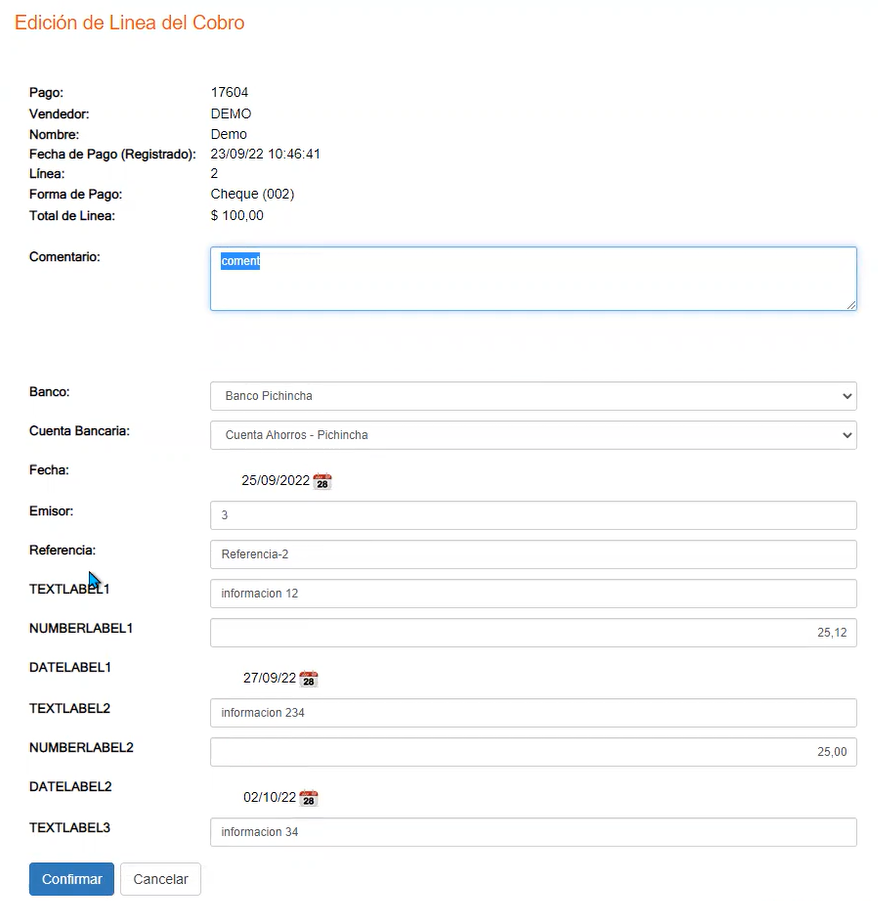Click the Emisor input field
Screen dimensions: 878x901
point(533,515)
